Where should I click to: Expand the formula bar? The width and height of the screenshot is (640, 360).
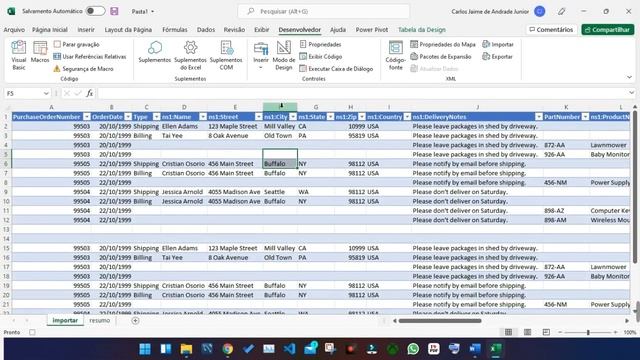pyautogui.click(x=631, y=93)
